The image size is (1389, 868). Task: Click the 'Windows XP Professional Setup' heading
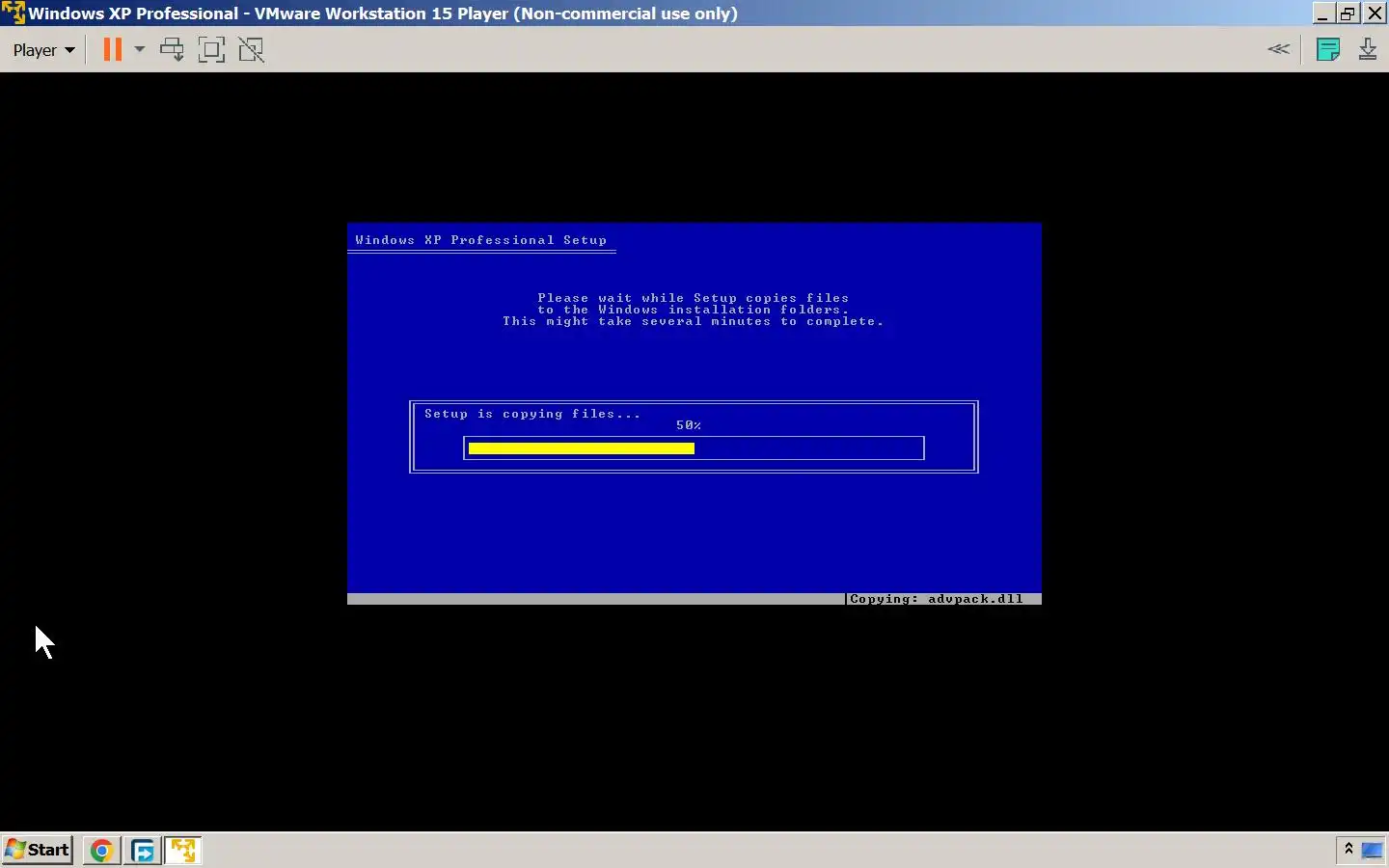point(481,240)
